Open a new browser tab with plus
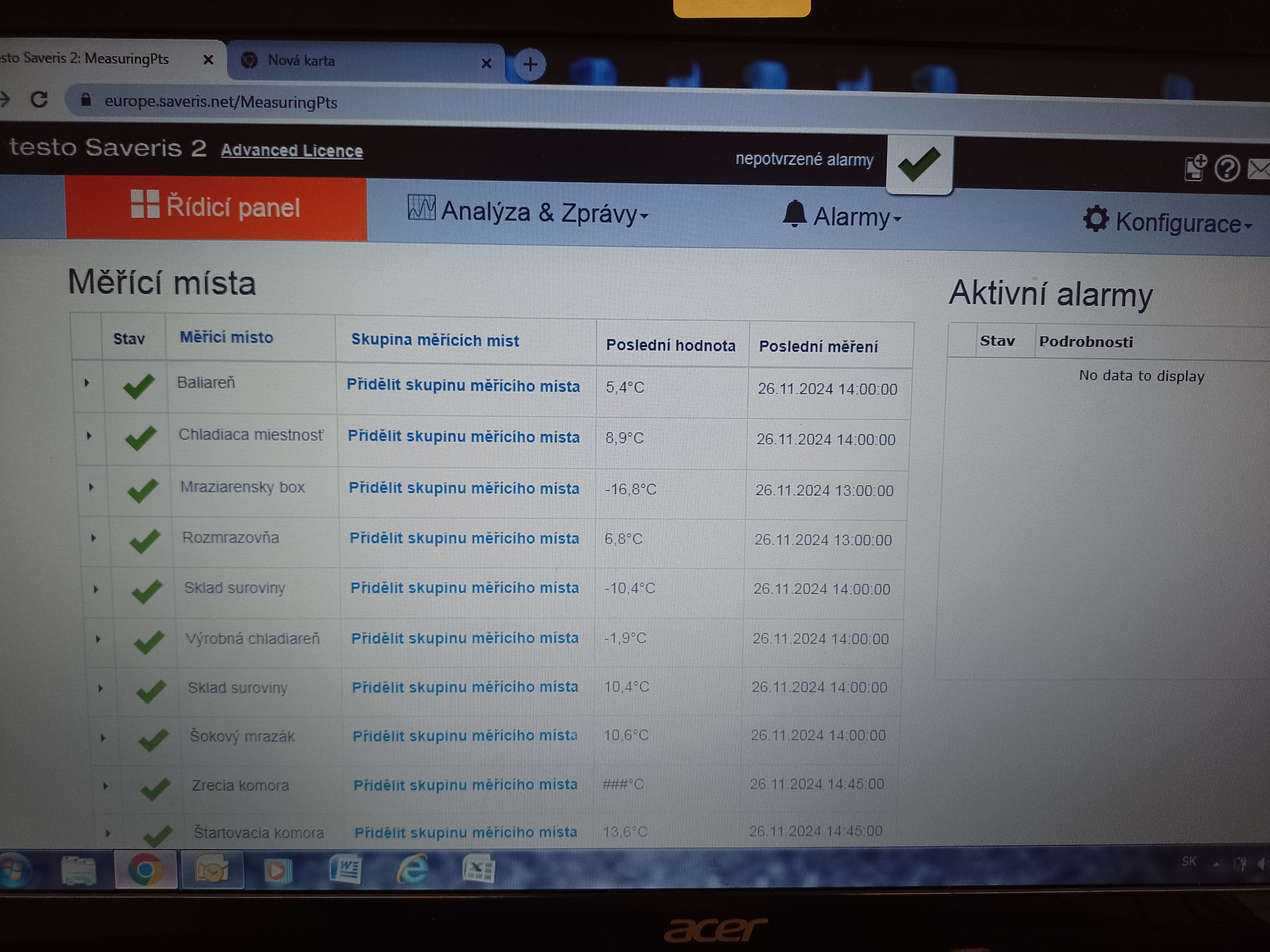The width and height of the screenshot is (1270, 952). [530, 64]
